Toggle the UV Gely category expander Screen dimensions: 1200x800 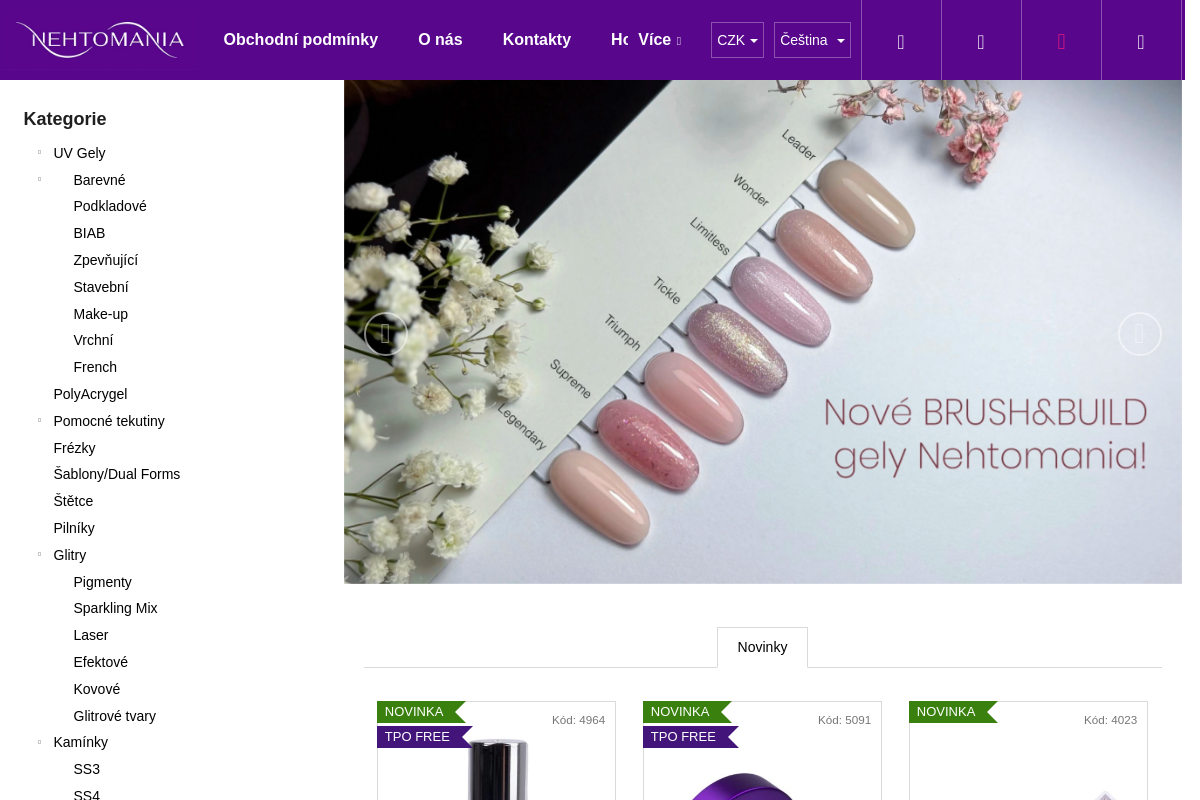click(x=39, y=153)
